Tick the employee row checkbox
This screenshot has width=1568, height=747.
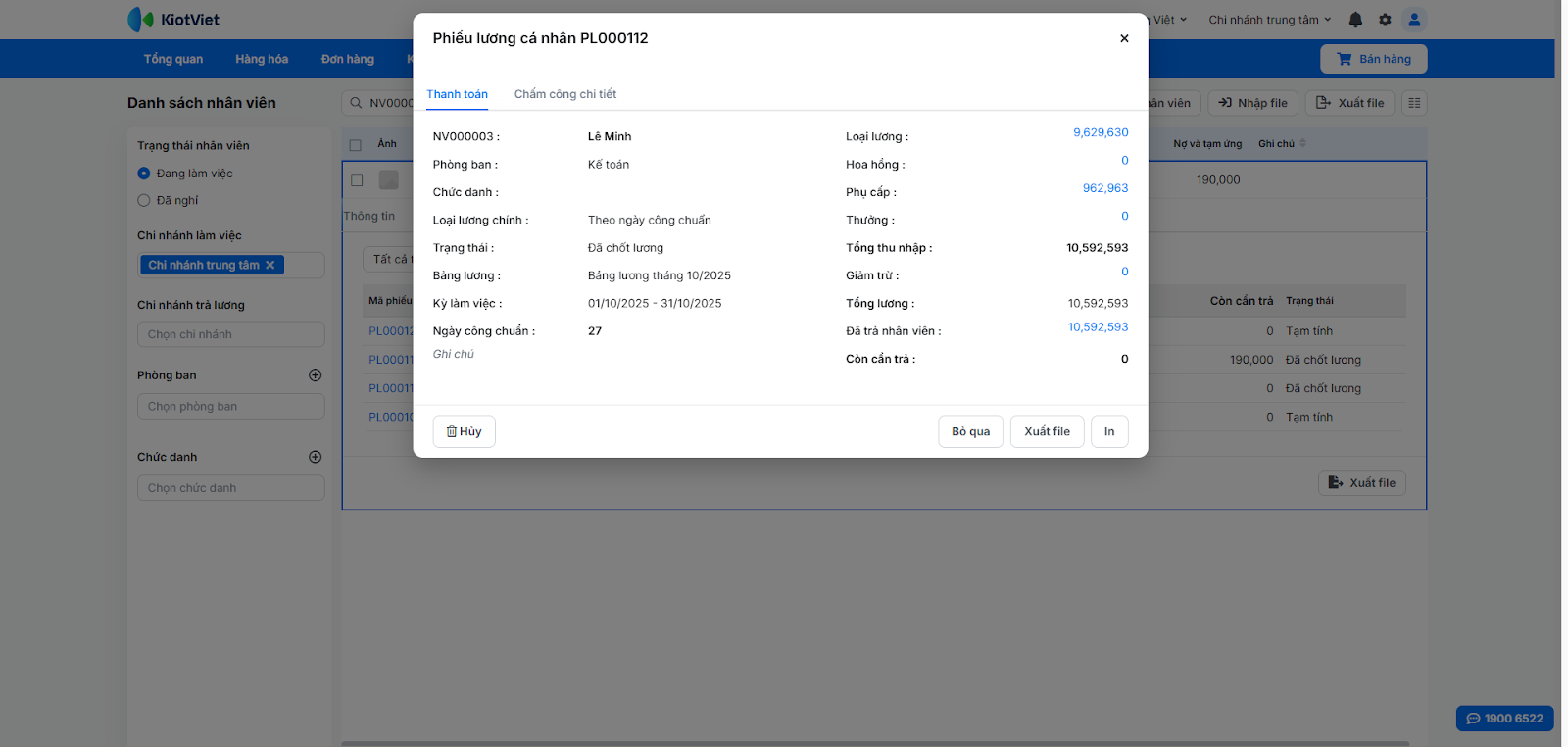point(357,180)
